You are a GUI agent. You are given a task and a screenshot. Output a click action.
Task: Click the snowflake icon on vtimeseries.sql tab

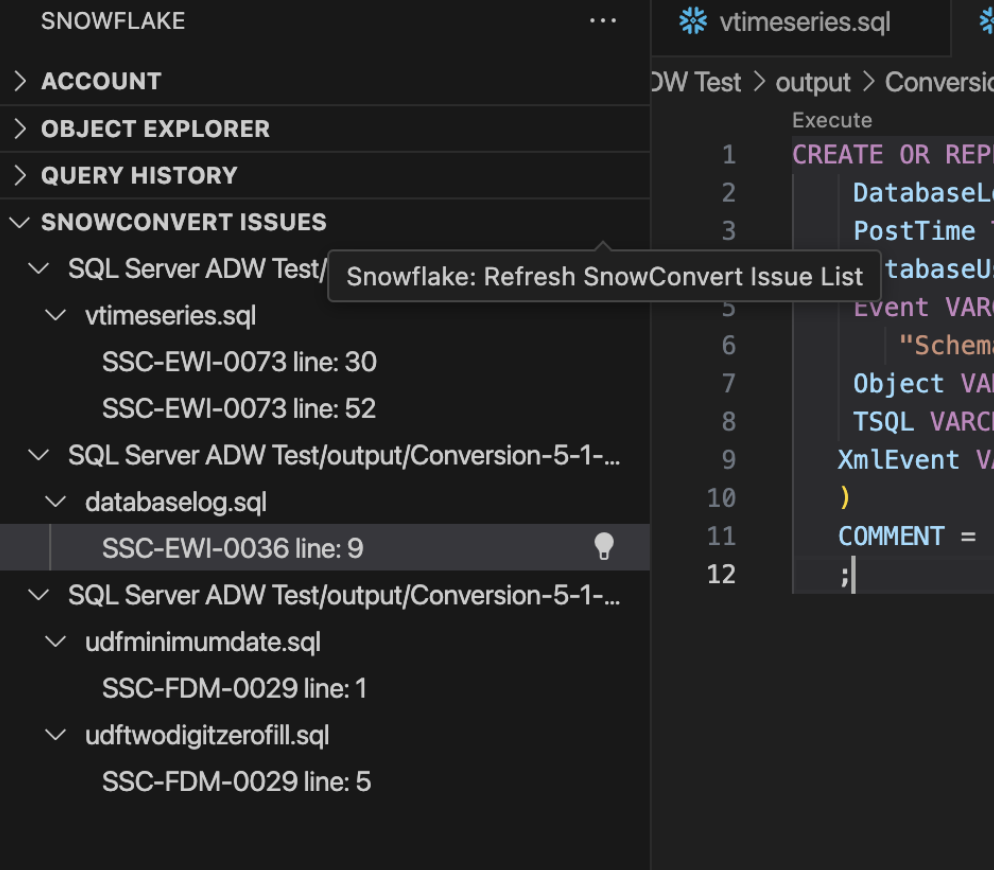point(693,20)
